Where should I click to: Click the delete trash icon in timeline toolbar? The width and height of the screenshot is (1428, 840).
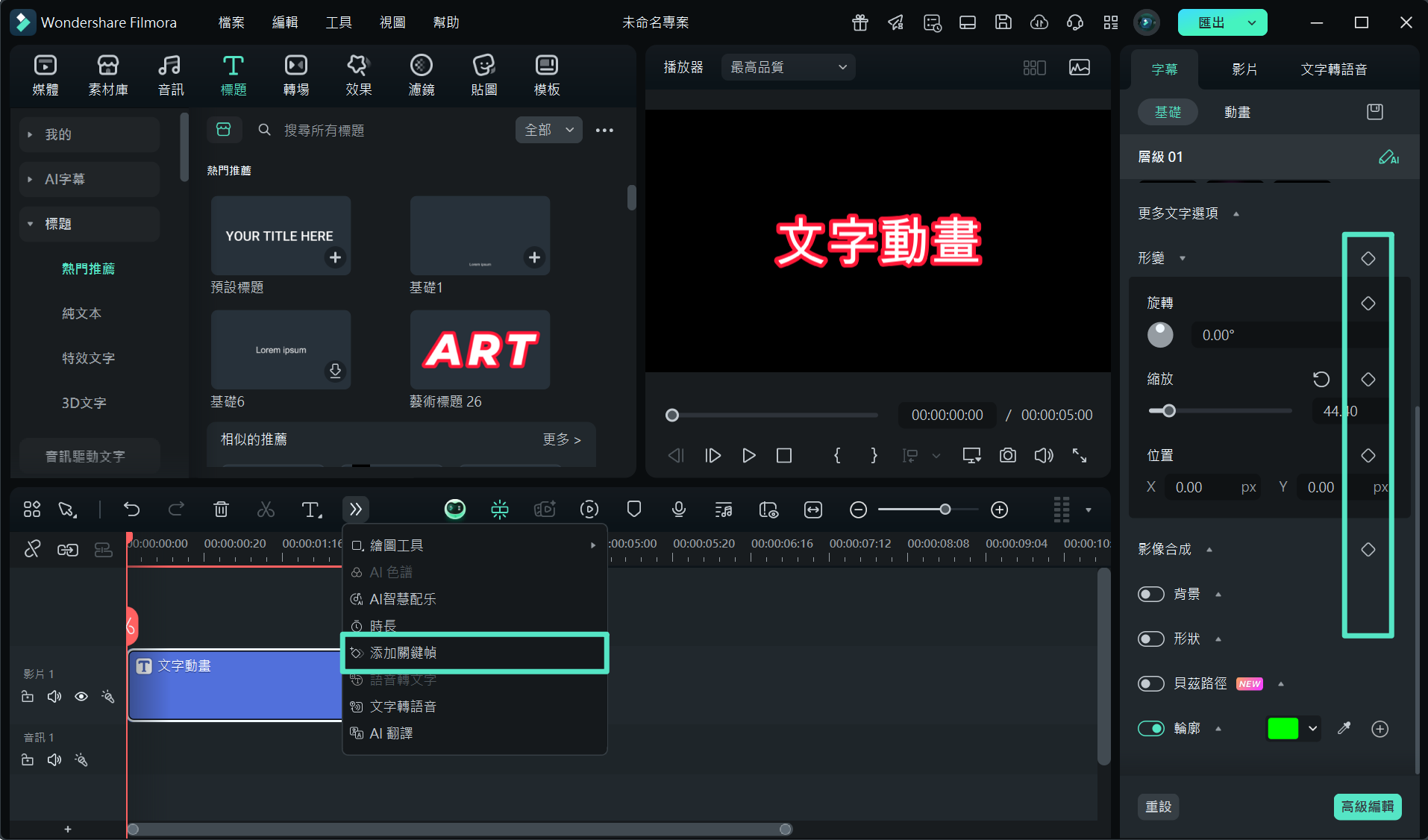tap(221, 510)
